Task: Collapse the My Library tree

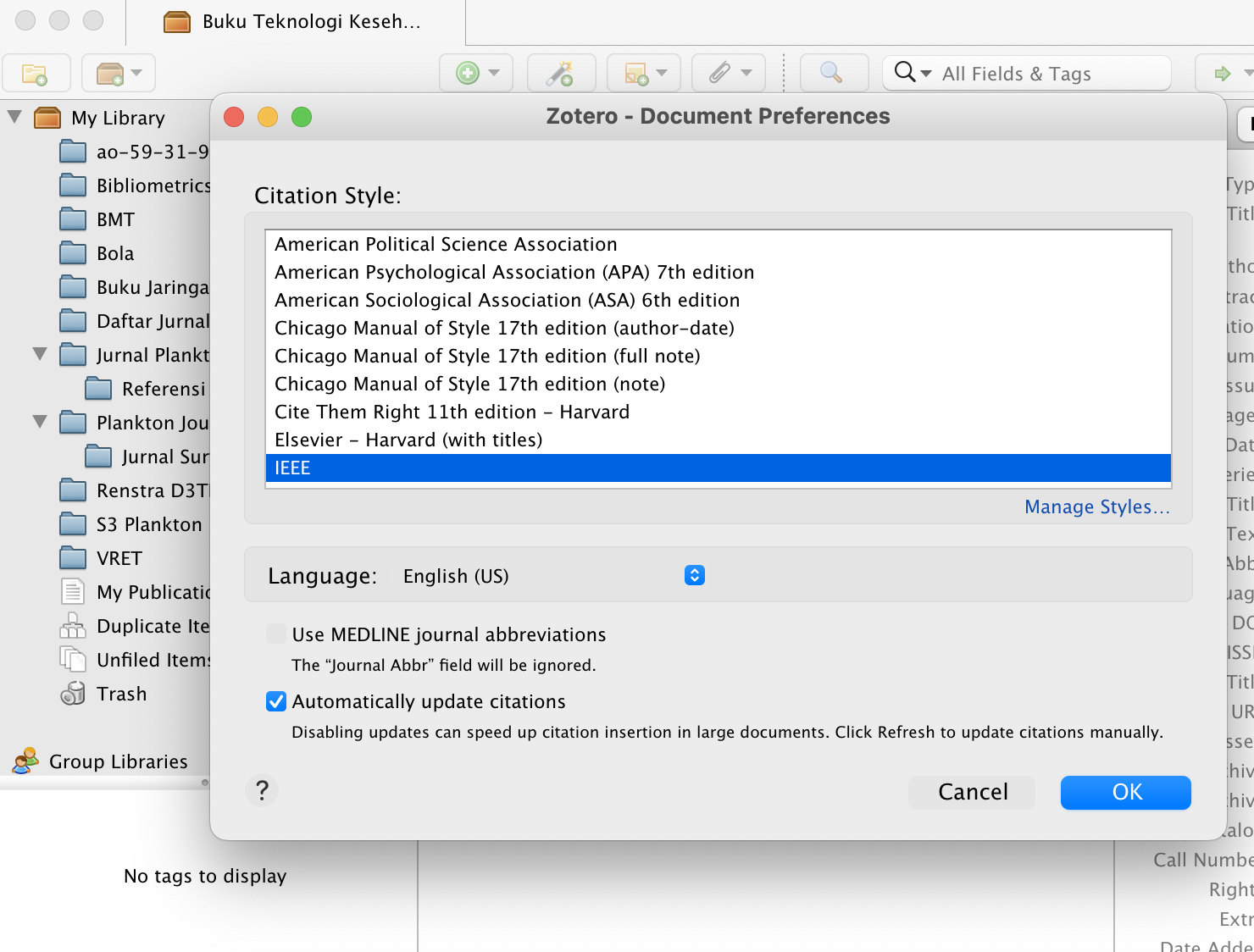Action: [x=14, y=117]
